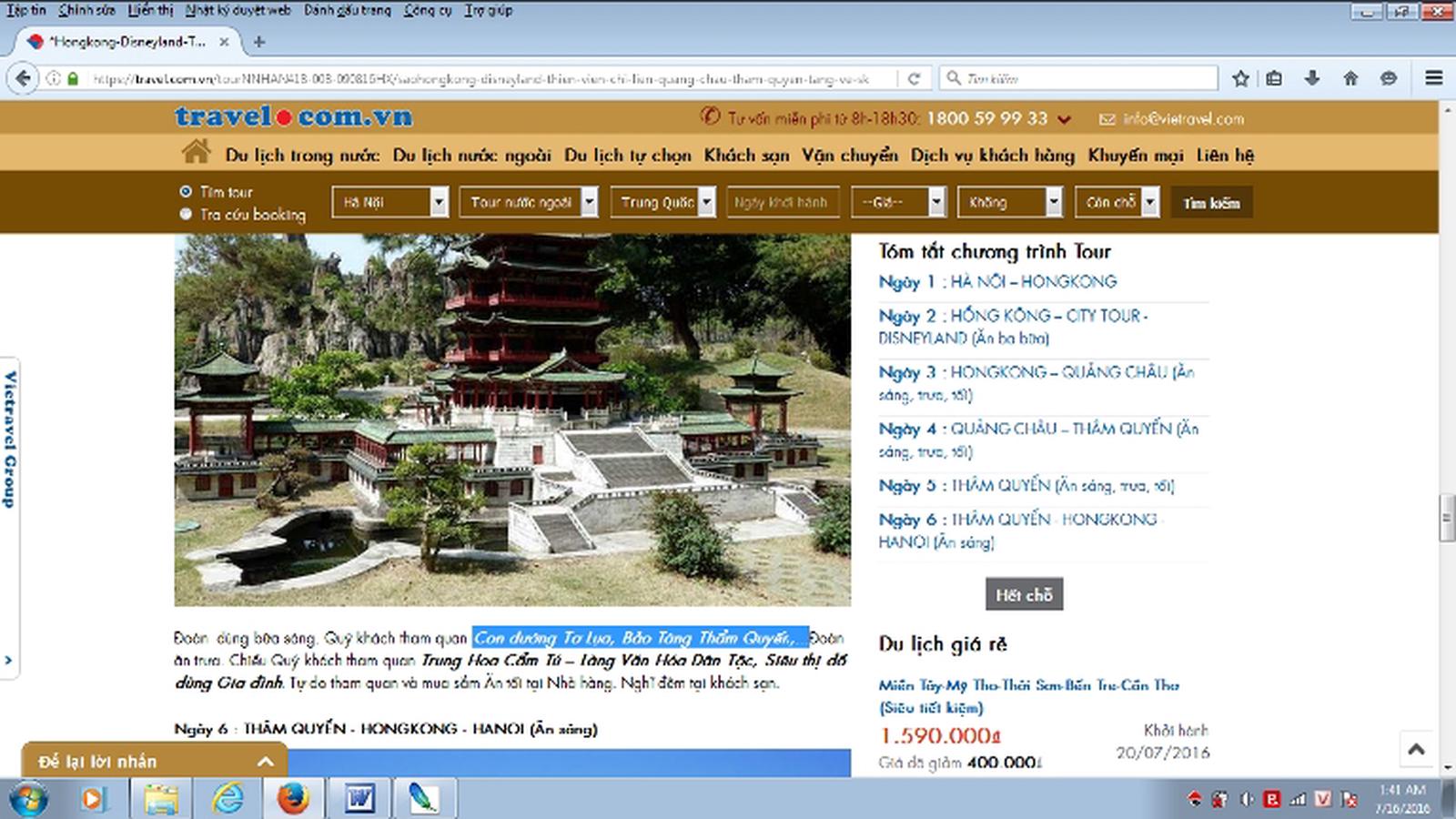
Task: Open the Khuyến mại menu item
Action: pos(1135,156)
